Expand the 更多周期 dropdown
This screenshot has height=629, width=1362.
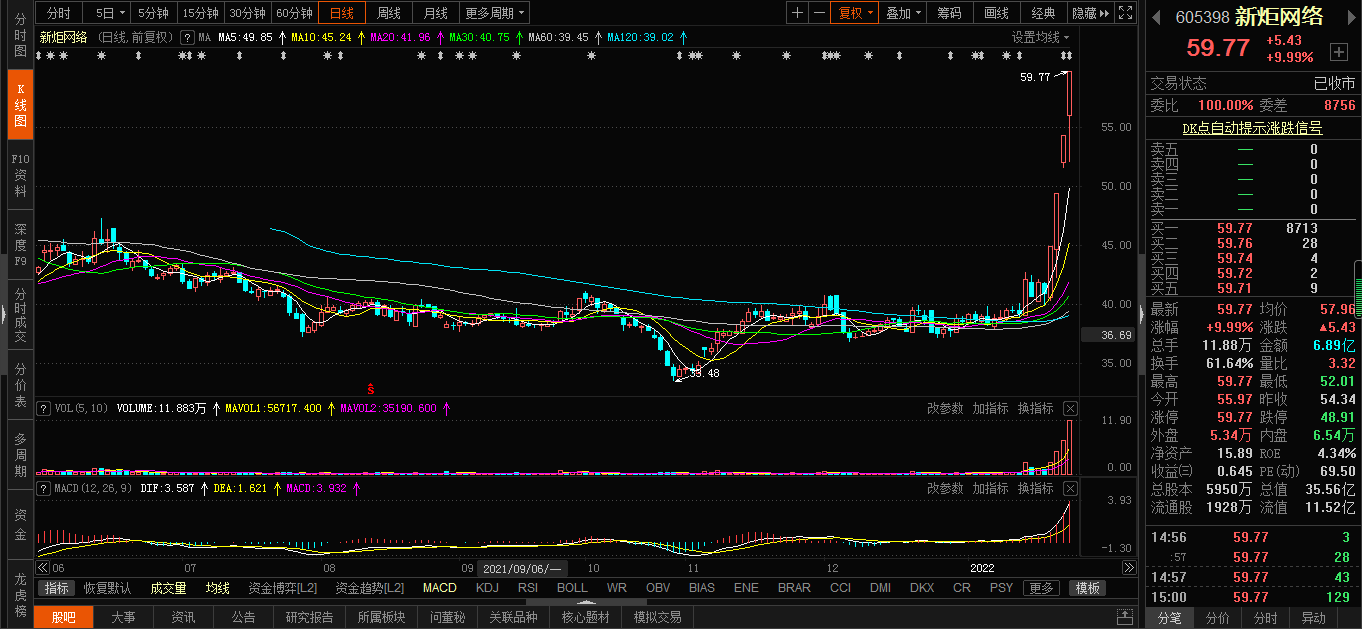(x=495, y=13)
